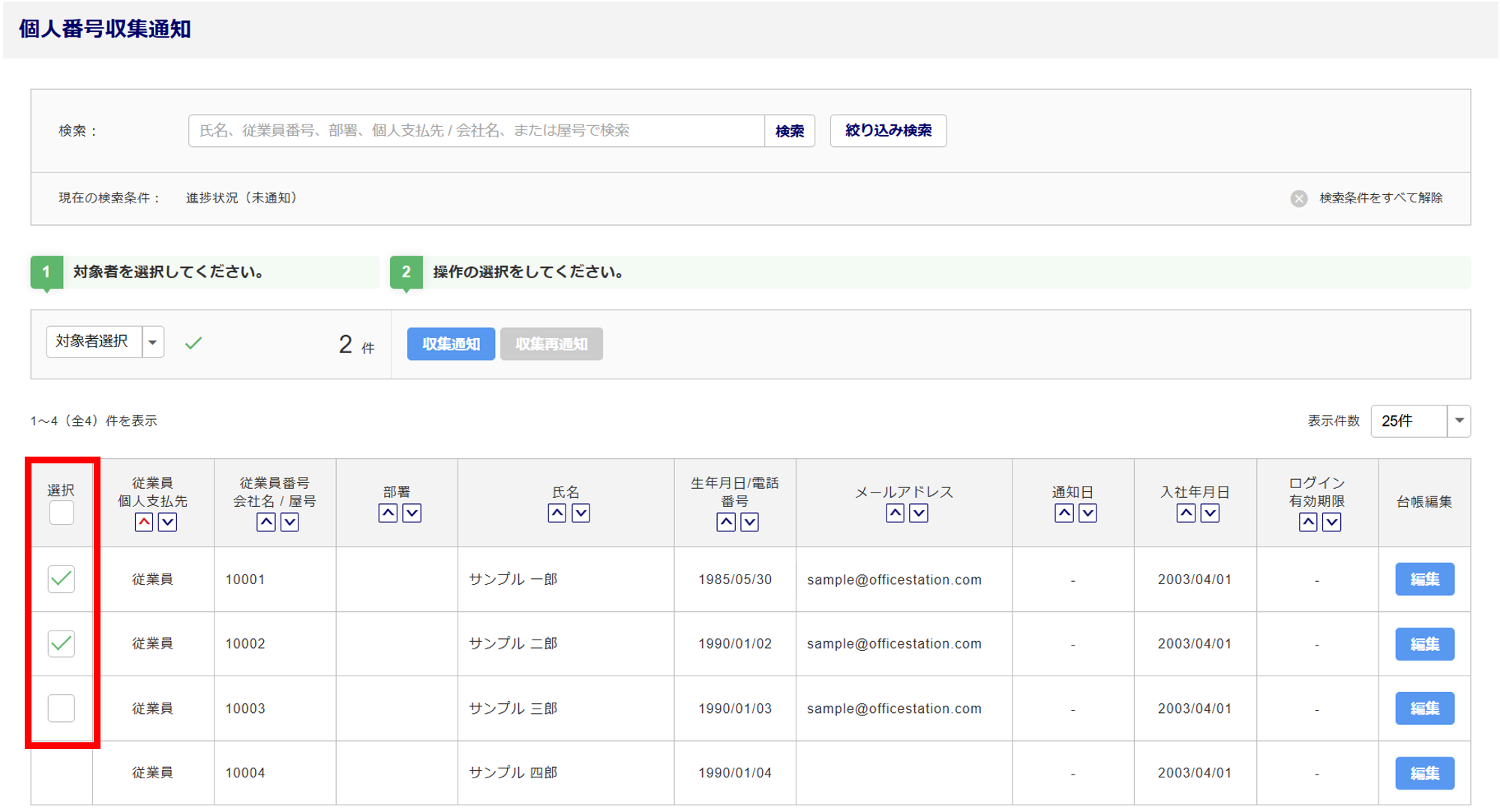Sort メールアドレス column descending arrow
Viewport: 1500px width, 812px height.
pyautogui.click(x=919, y=513)
